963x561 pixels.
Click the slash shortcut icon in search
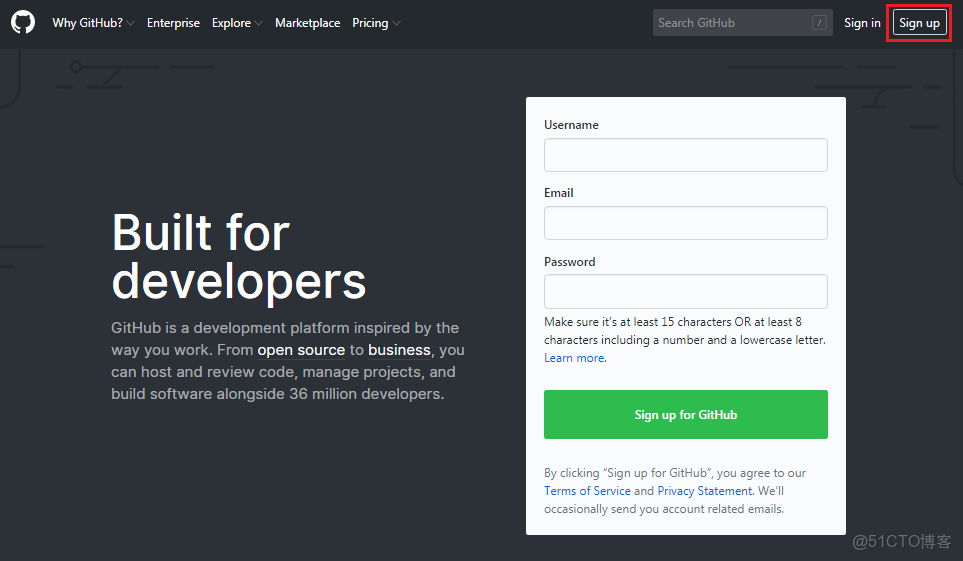pyautogui.click(x=820, y=23)
